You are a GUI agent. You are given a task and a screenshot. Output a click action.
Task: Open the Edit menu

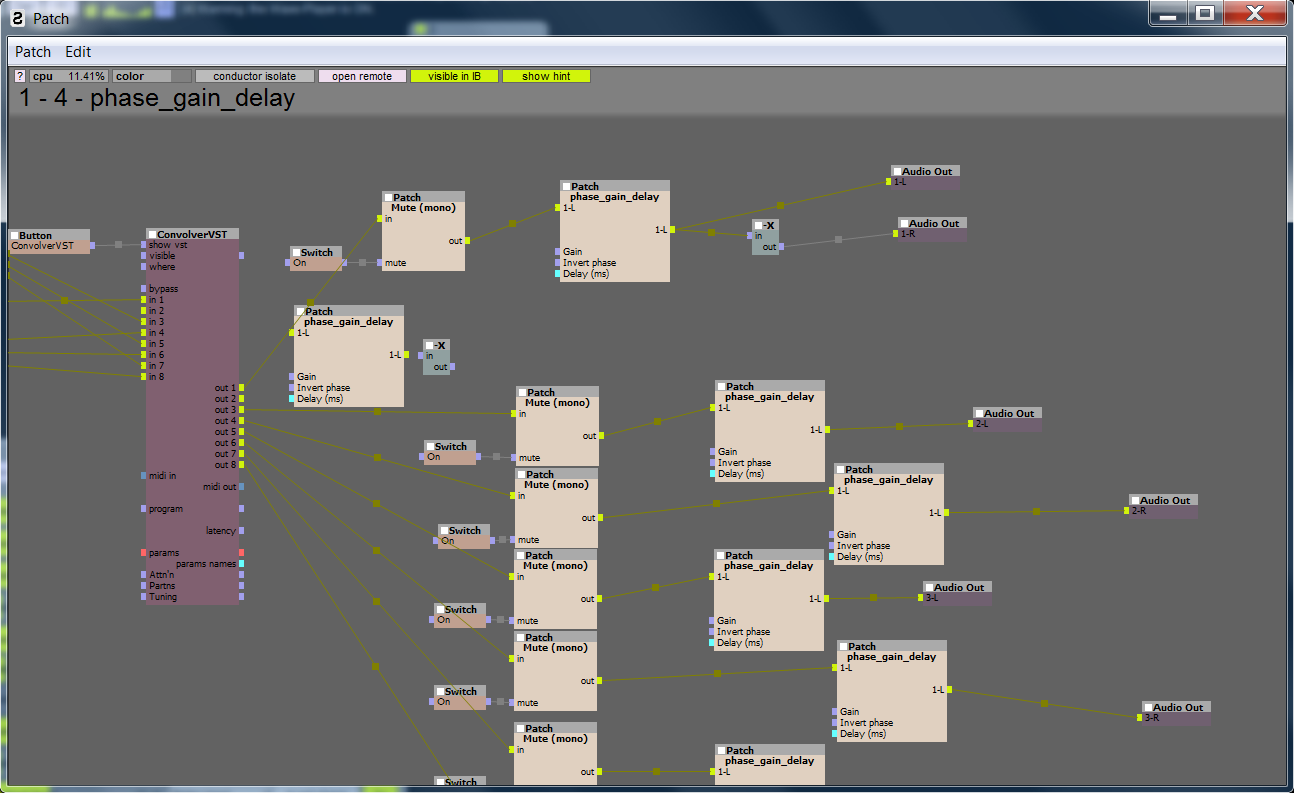coord(78,52)
